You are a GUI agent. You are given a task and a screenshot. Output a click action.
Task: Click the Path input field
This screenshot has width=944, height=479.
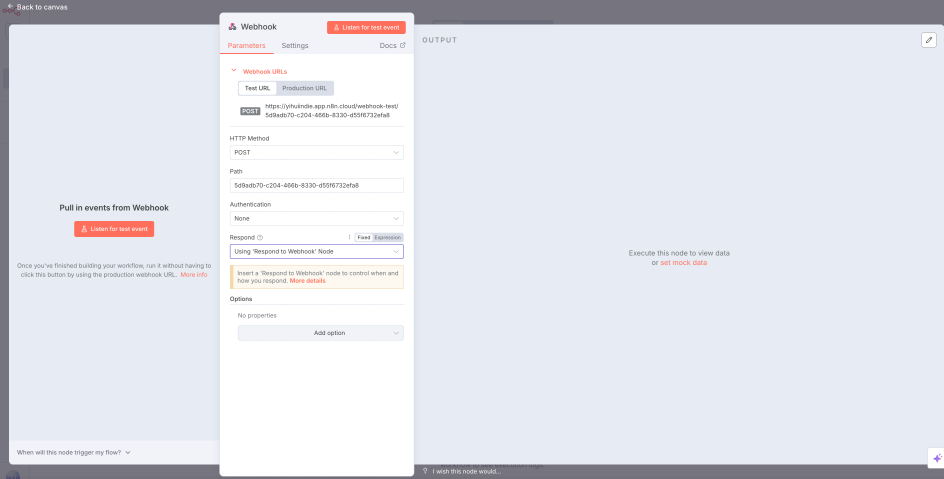coord(316,186)
